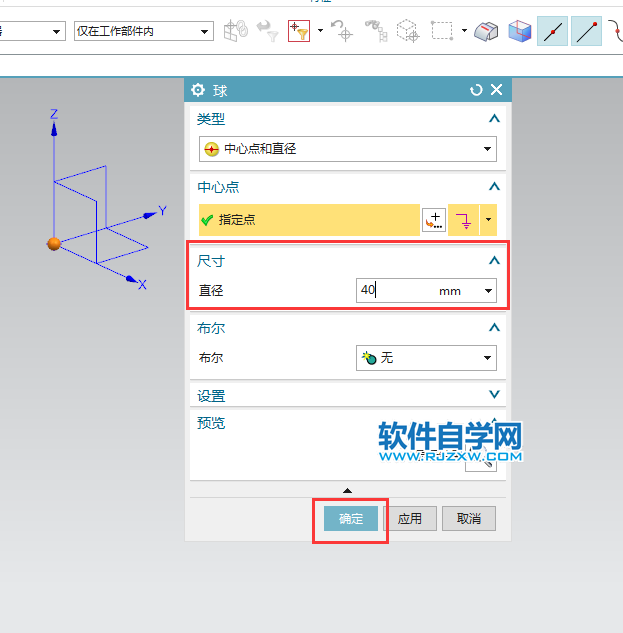Viewport: 623px width, 633px height.
Task: Collapse the 类型 section
Action: 494,119
